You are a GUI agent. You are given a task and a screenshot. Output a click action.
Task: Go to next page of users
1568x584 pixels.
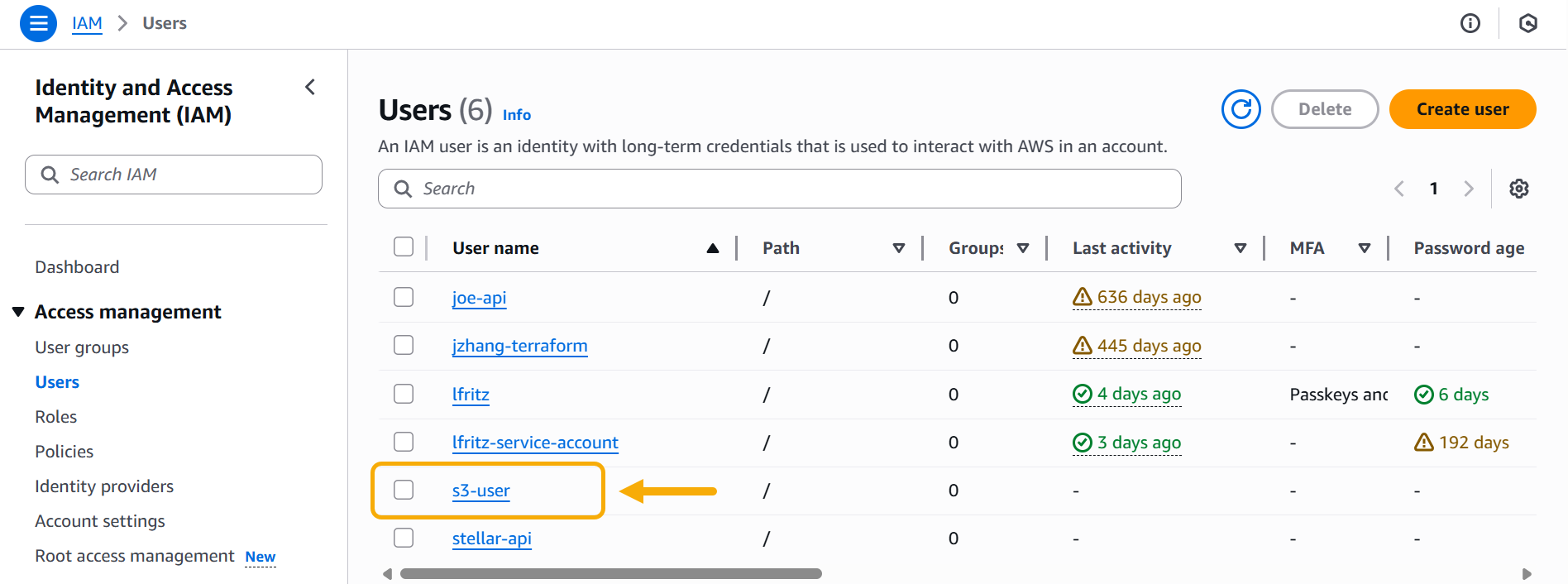[1469, 189]
